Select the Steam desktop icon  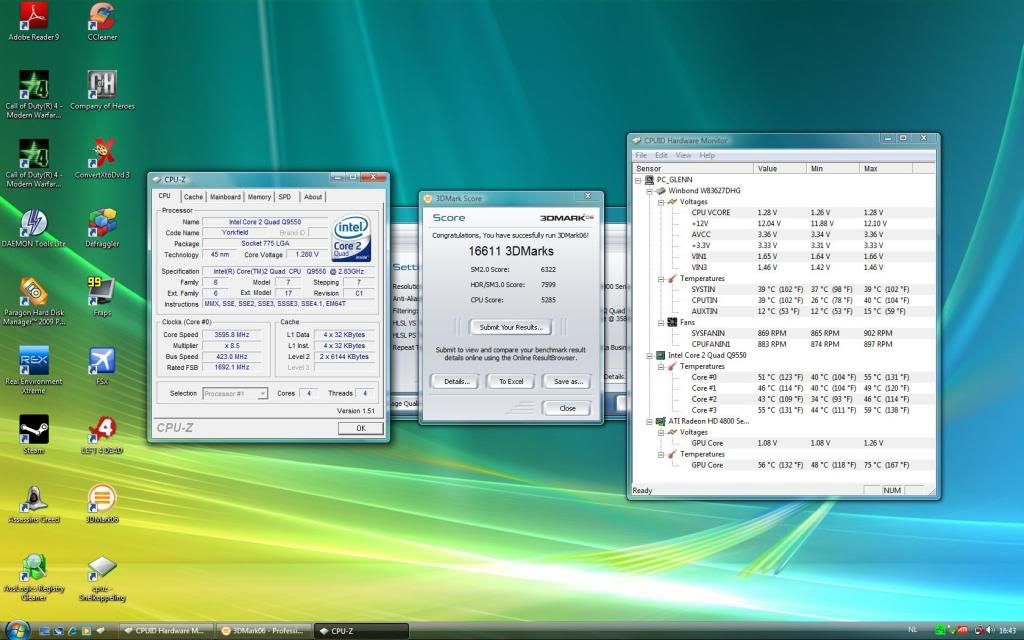[x=33, y=434]
